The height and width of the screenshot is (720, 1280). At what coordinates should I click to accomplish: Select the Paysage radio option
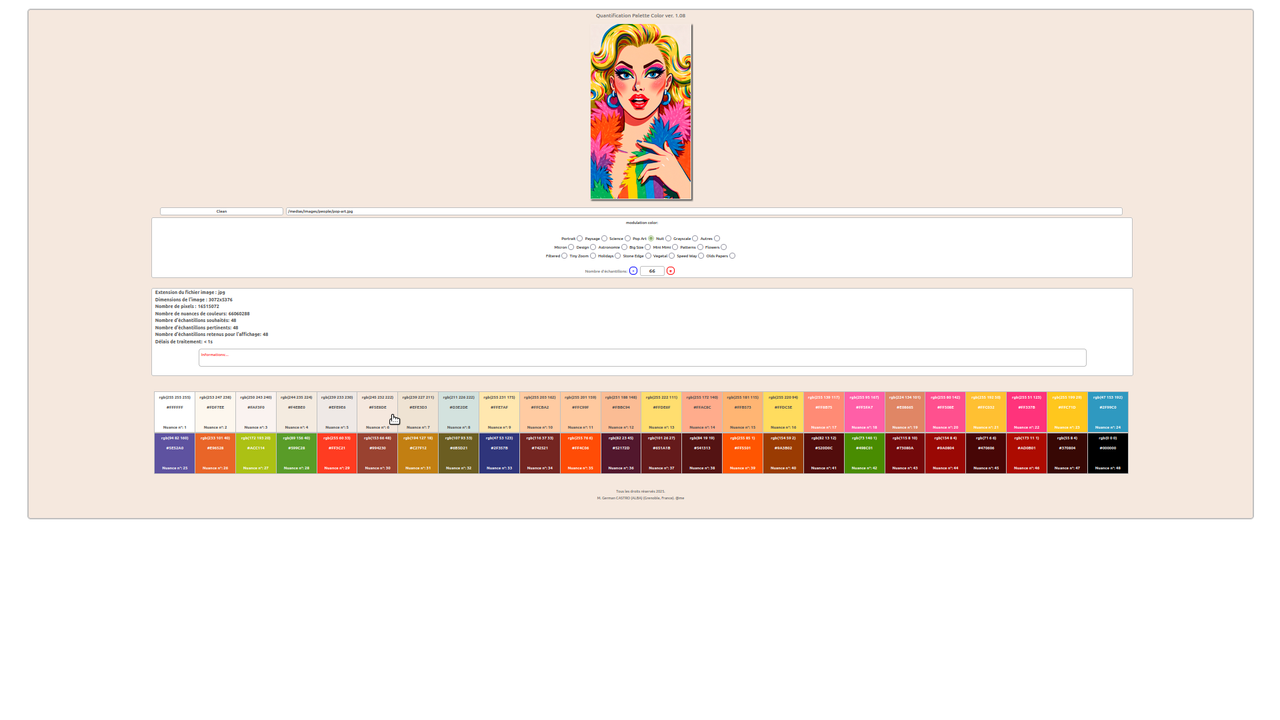tap(604, 239)
